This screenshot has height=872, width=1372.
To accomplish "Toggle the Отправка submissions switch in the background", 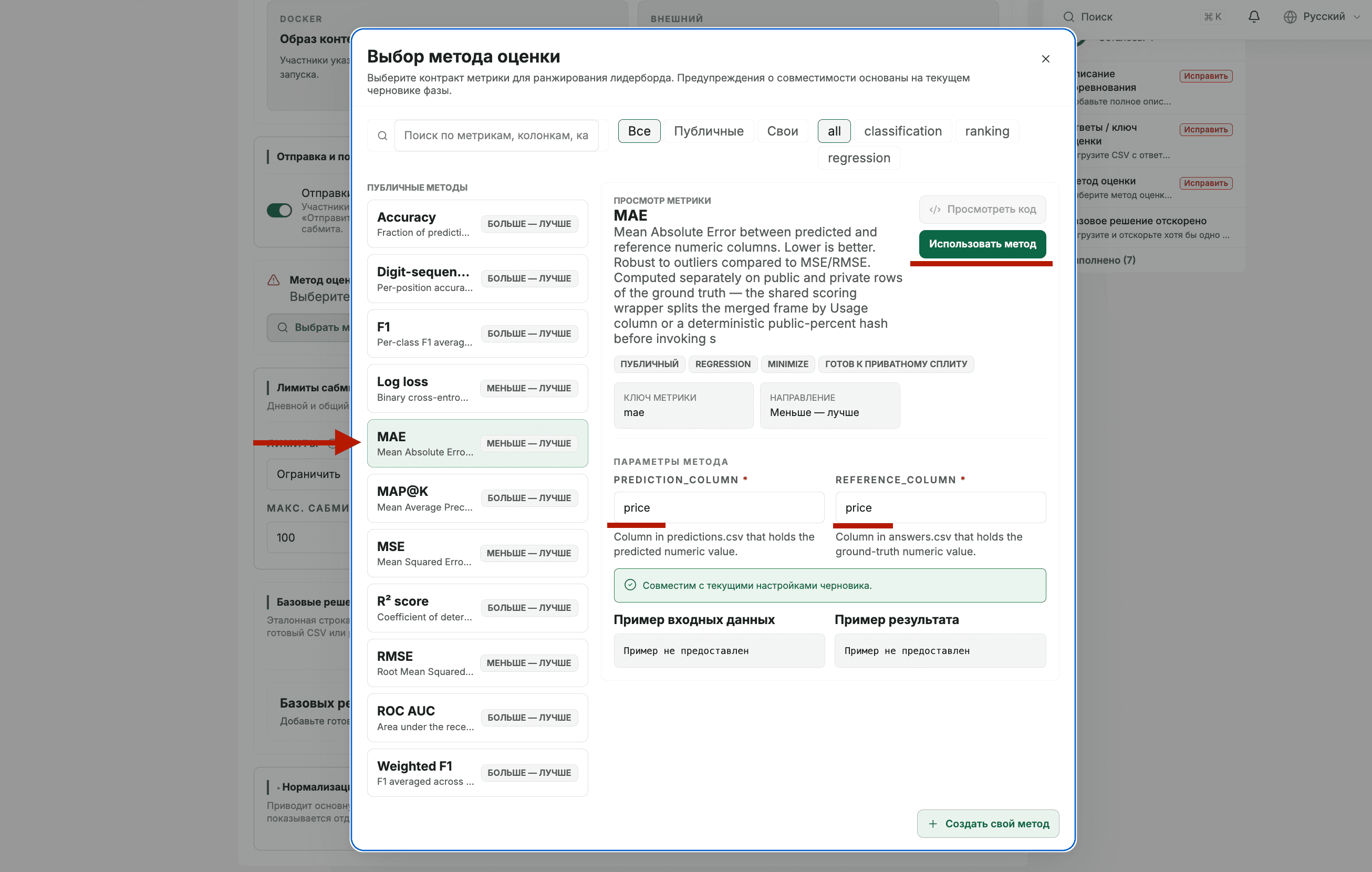I will click(279, 210).
